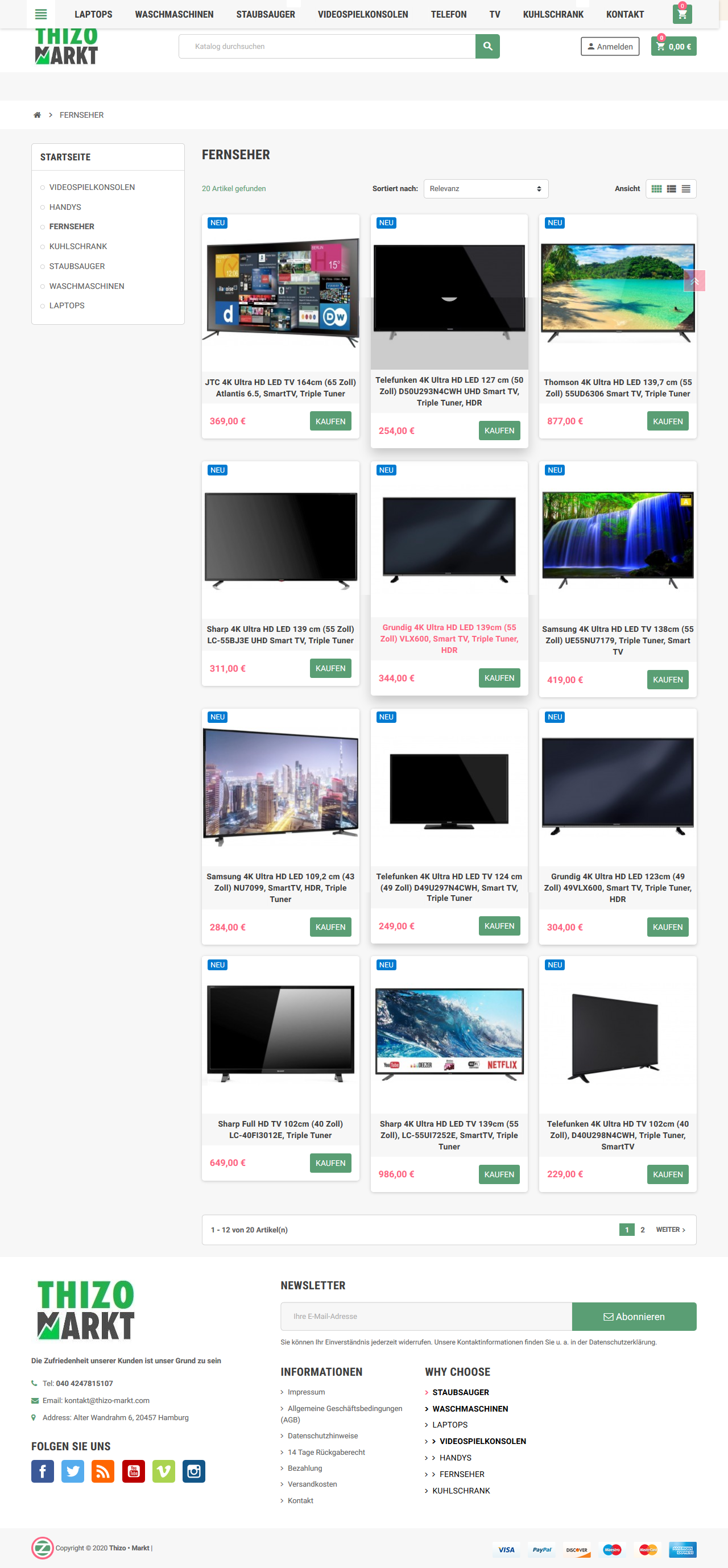
Task: Open VIDEOSPIELKONSOLEN in top navigation
Action: pyautogui.click(x=363, y=14)
